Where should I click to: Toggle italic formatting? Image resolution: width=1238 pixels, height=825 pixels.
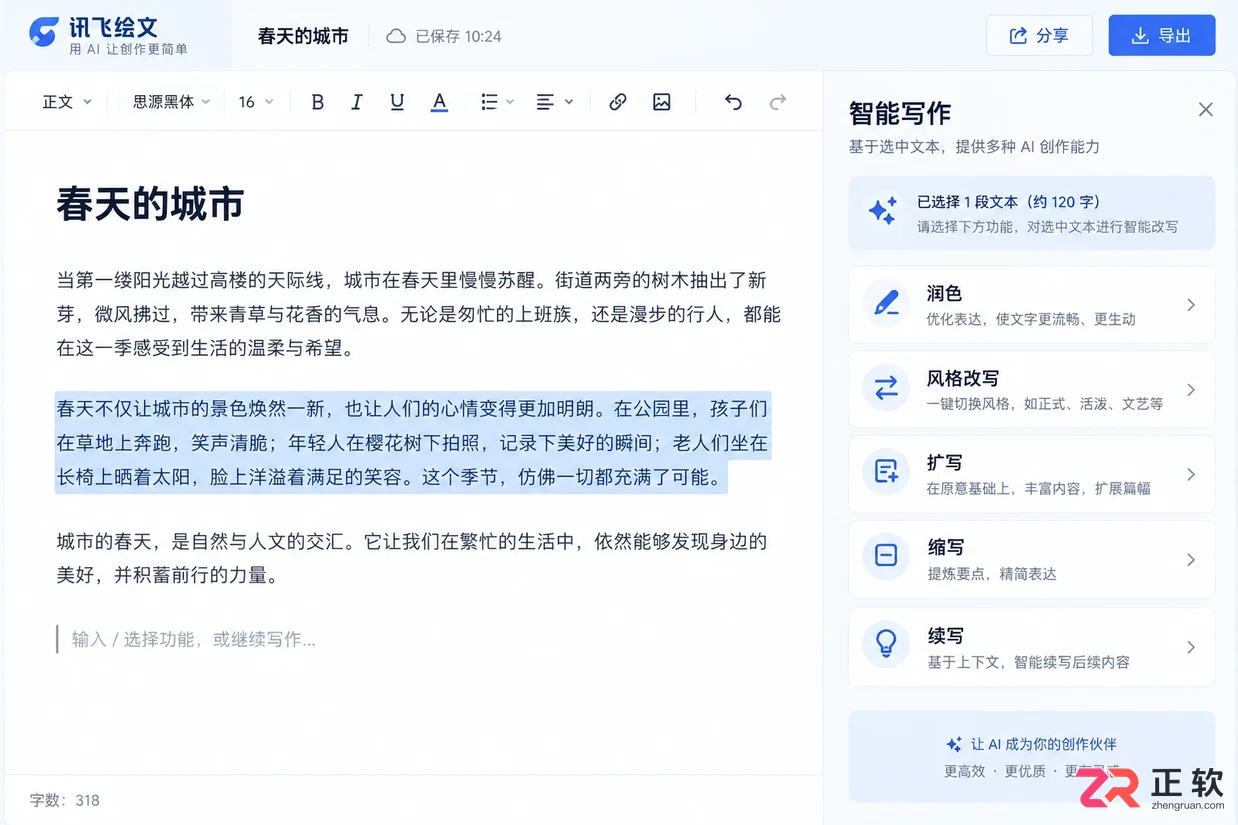[x=357, y=102]
